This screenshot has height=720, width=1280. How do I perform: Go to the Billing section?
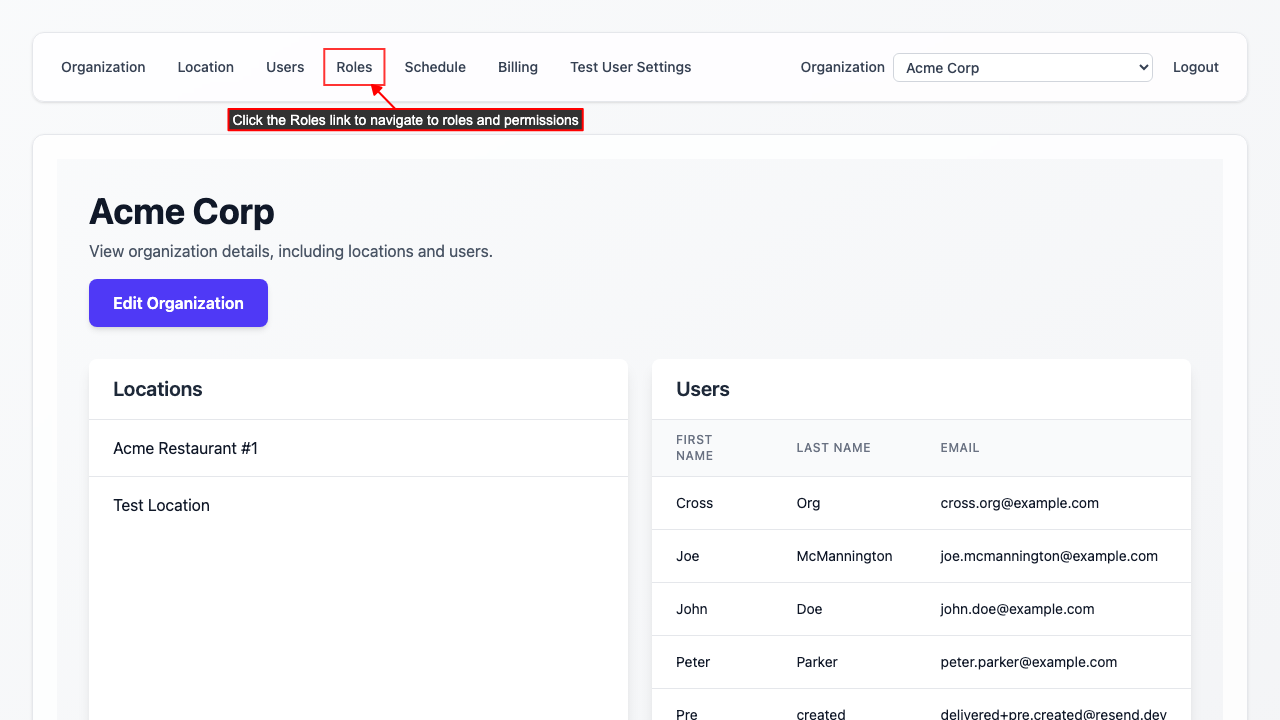click(517, 67)
